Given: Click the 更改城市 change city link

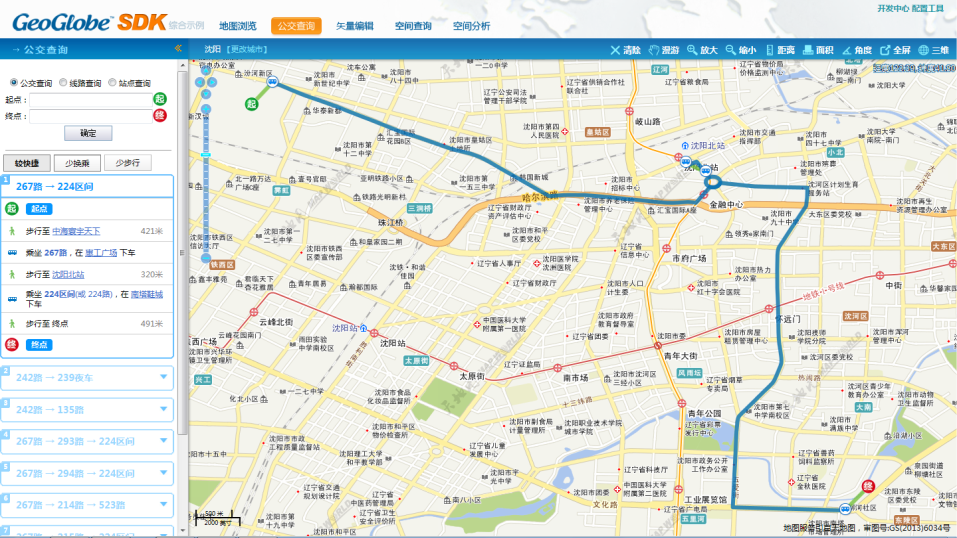Looking at the screenshot, I should pos(248,49).
